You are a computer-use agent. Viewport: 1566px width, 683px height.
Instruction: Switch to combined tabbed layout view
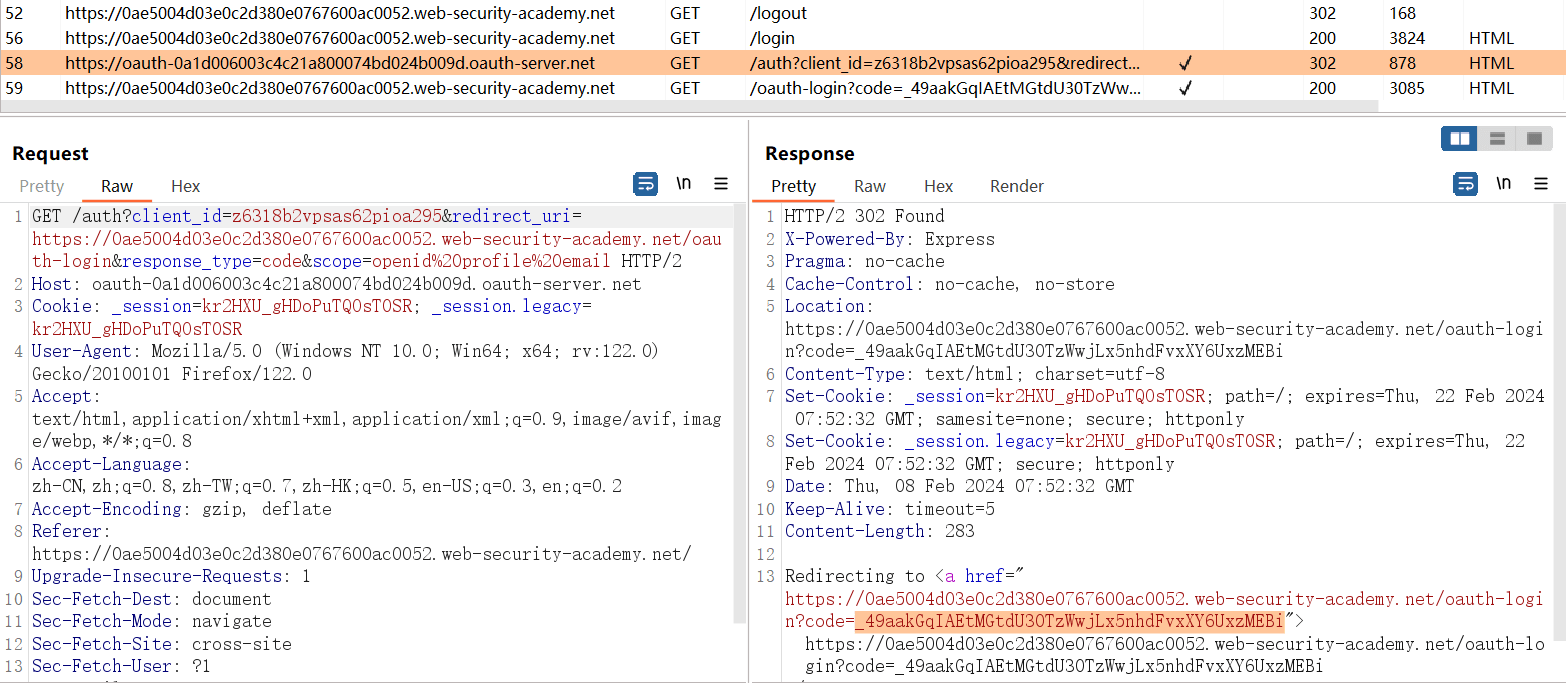(x=1534, y=138)
